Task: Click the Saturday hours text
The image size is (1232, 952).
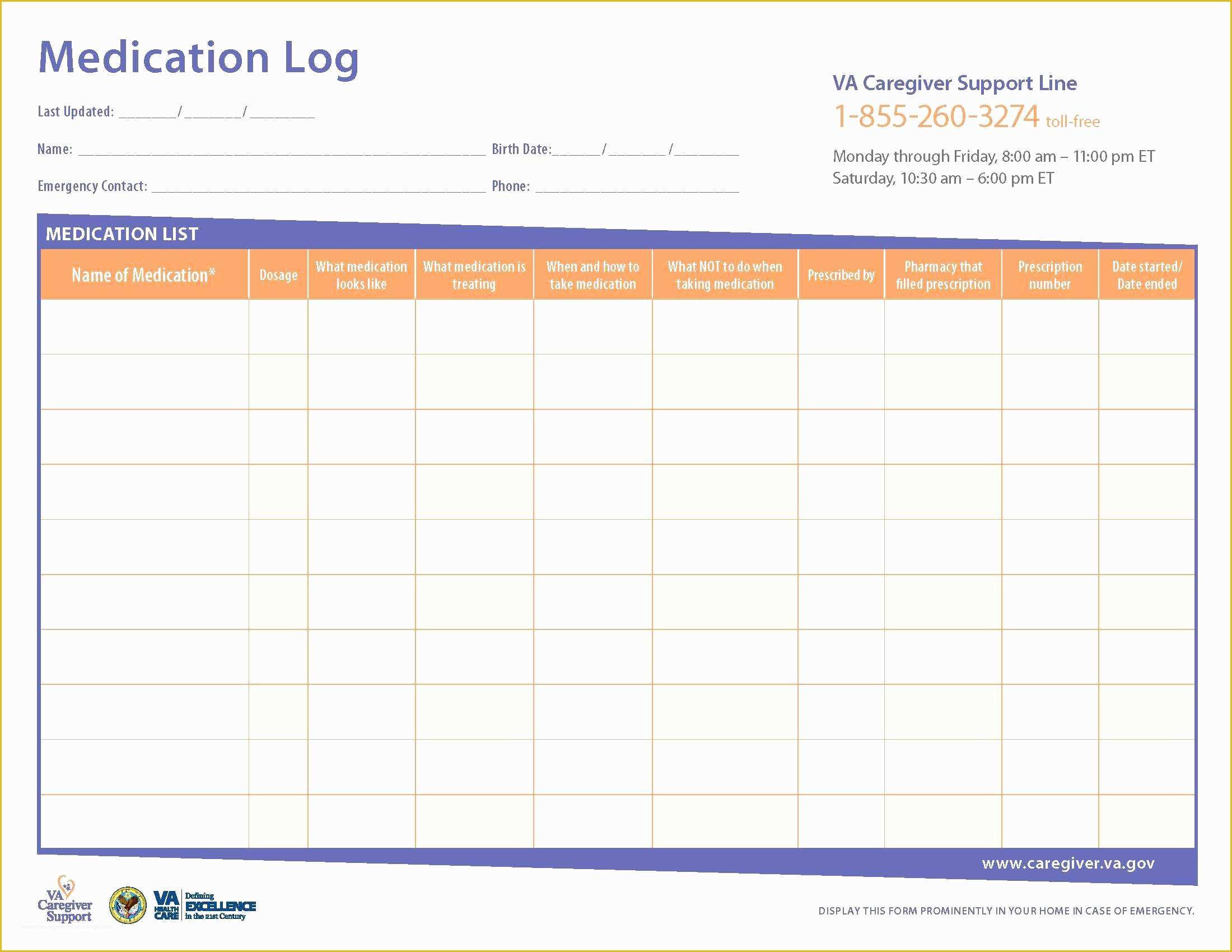Action: 943,178
